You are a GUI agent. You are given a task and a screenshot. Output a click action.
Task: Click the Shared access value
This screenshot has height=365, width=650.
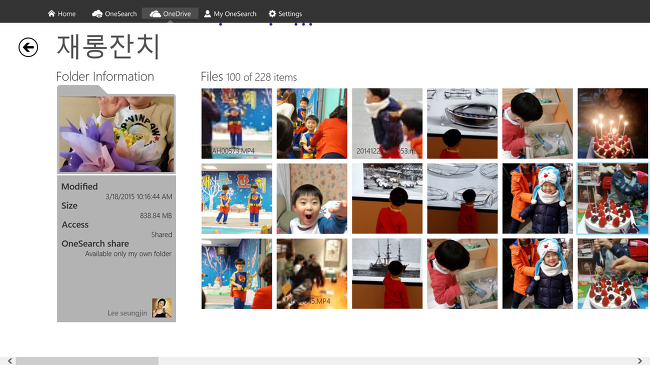point(162,235)
